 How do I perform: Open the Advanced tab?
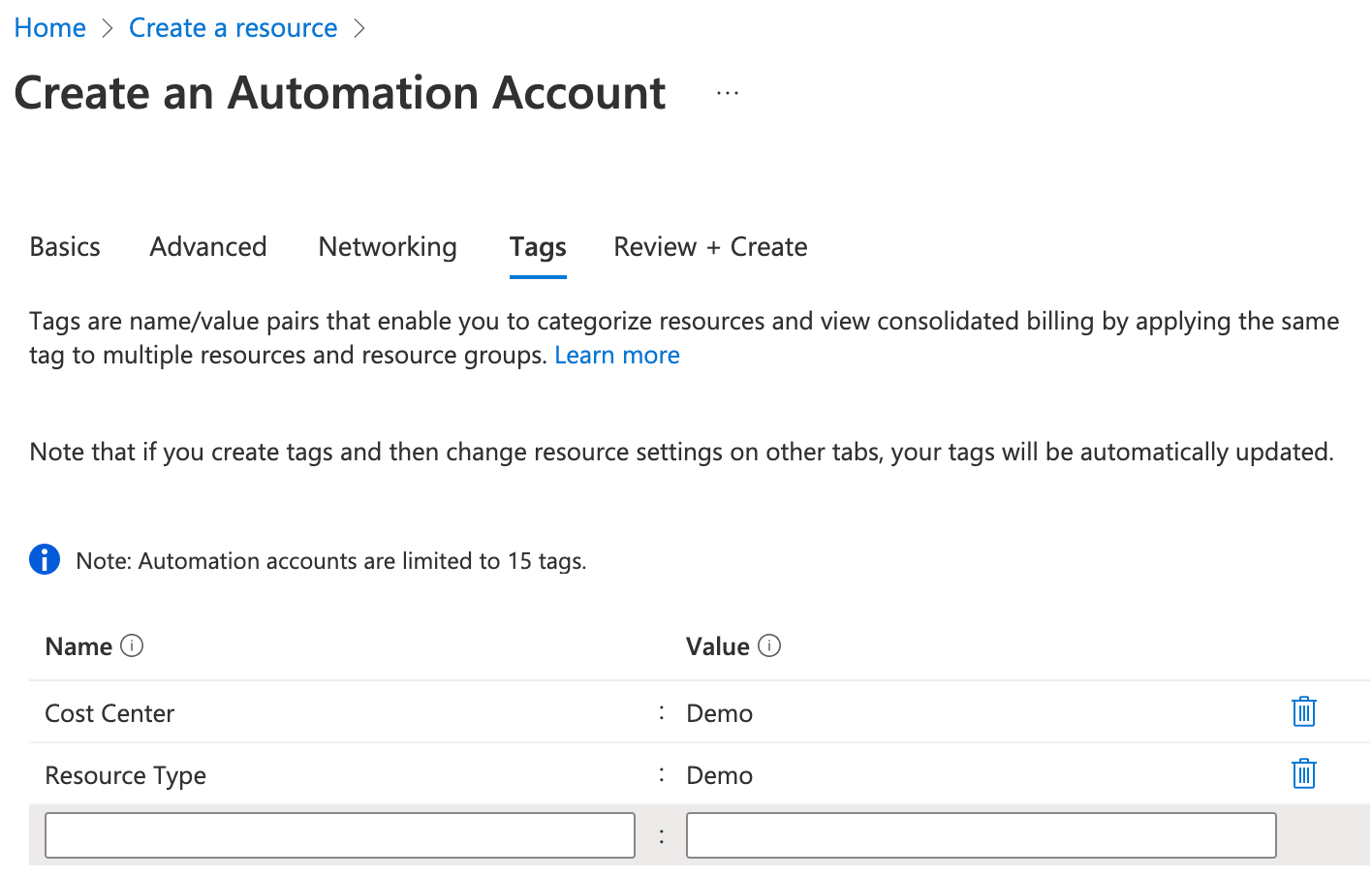click(x=208, y=247)
